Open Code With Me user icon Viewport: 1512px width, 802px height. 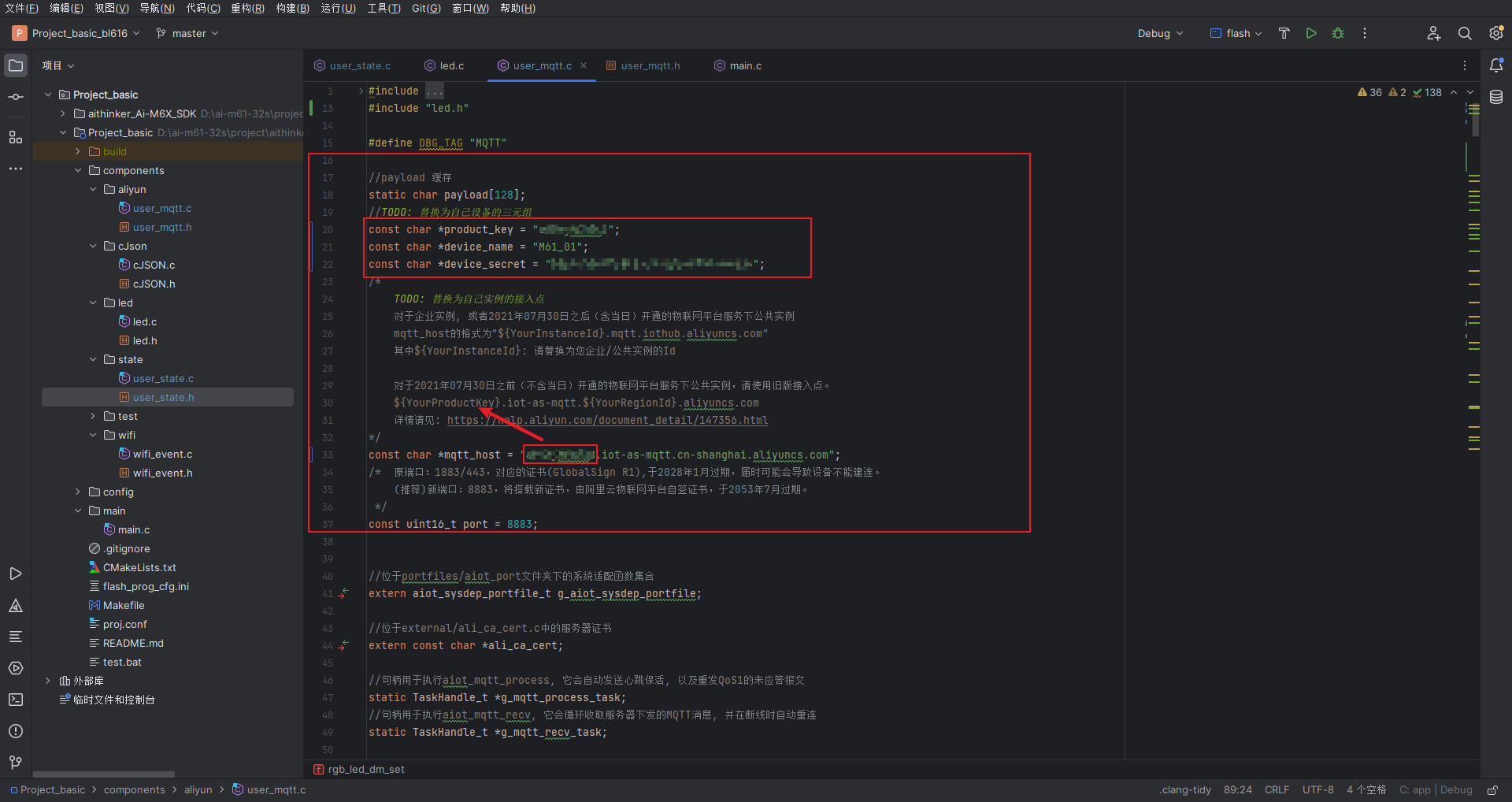pyautogui.click(x=1434, y=33)
